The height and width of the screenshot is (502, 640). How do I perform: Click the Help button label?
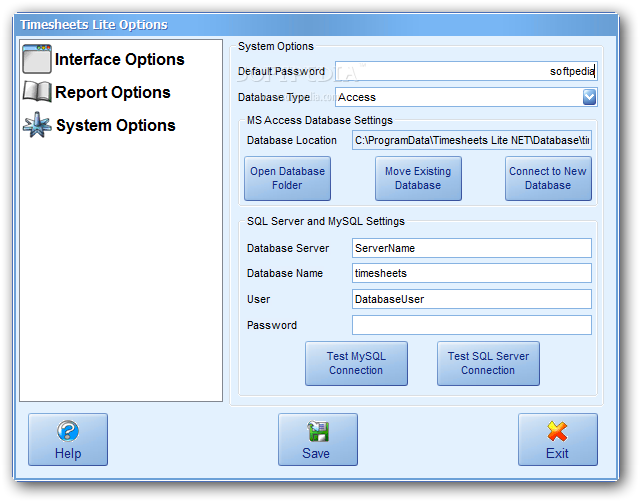68,453
